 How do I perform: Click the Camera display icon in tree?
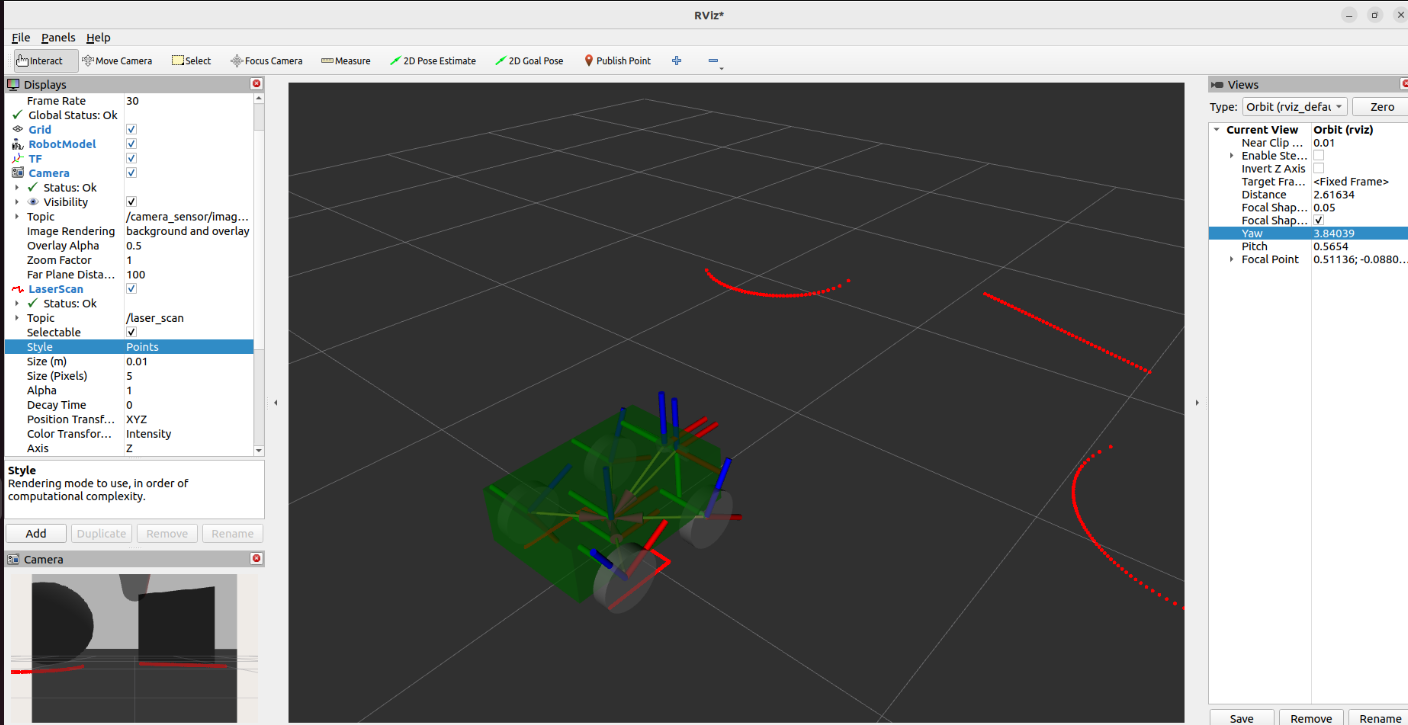point(18,173)
